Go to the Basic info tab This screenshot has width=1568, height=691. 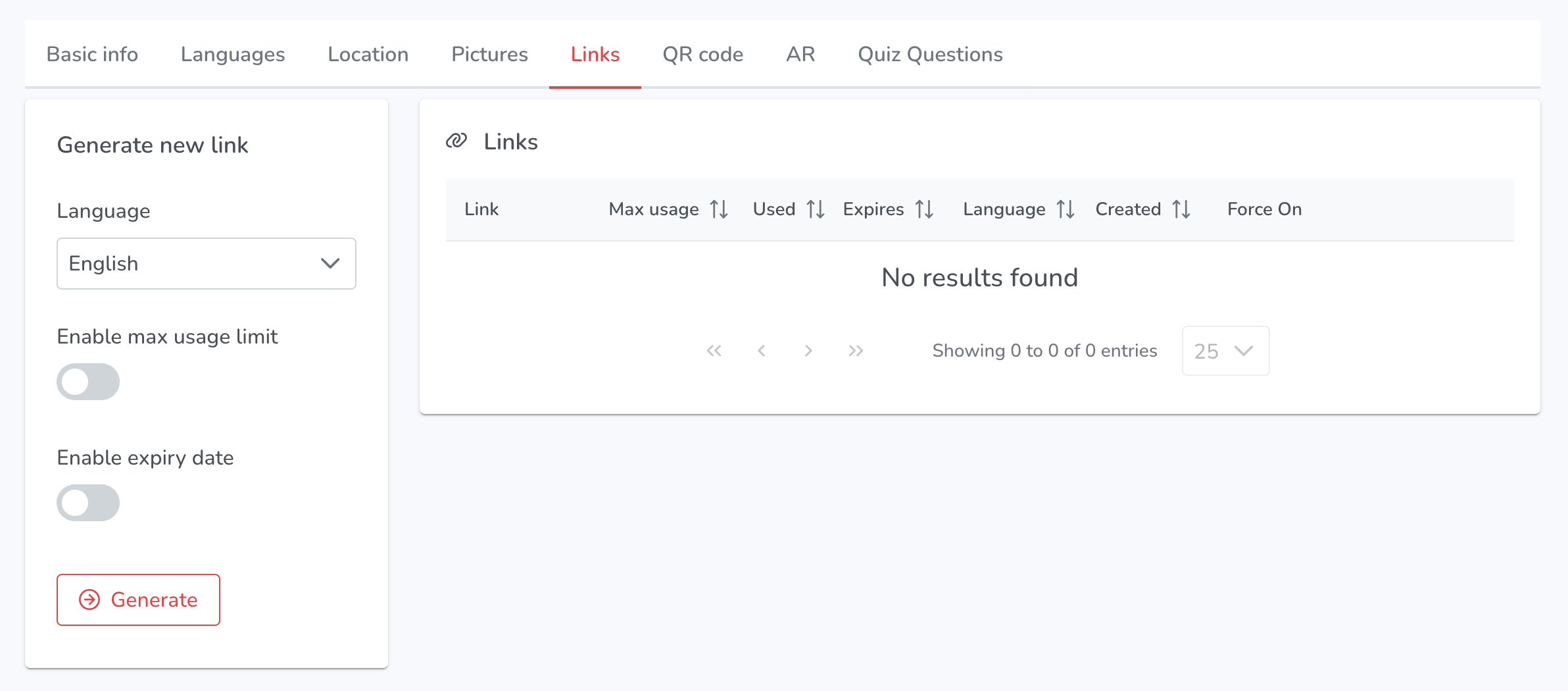[x=92, y=54]
